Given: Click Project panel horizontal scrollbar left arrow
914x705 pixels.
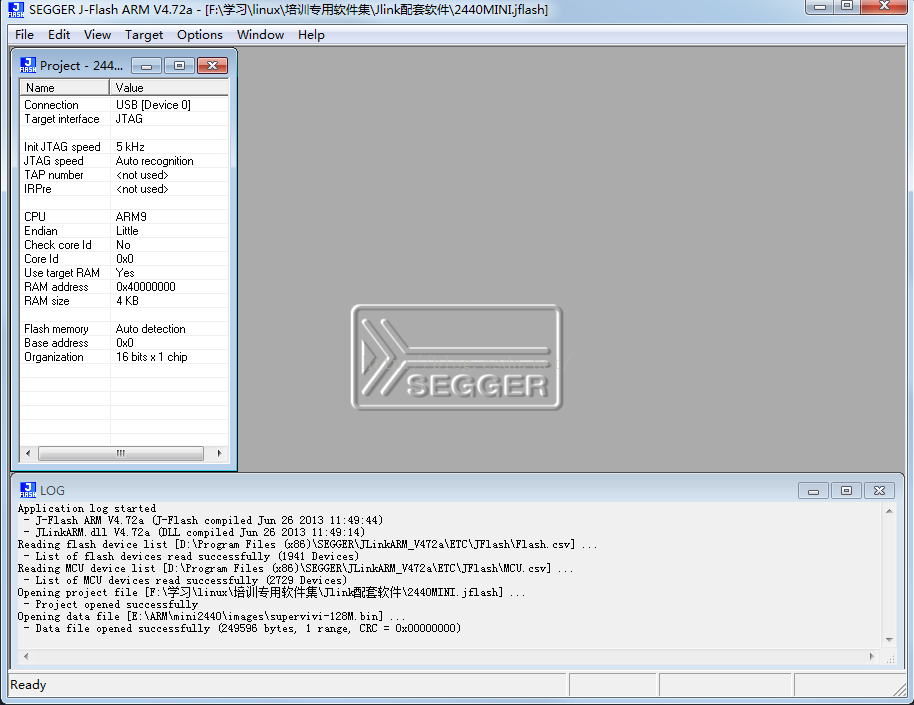Looking at the screenshot, I should (x=28, y=453).
